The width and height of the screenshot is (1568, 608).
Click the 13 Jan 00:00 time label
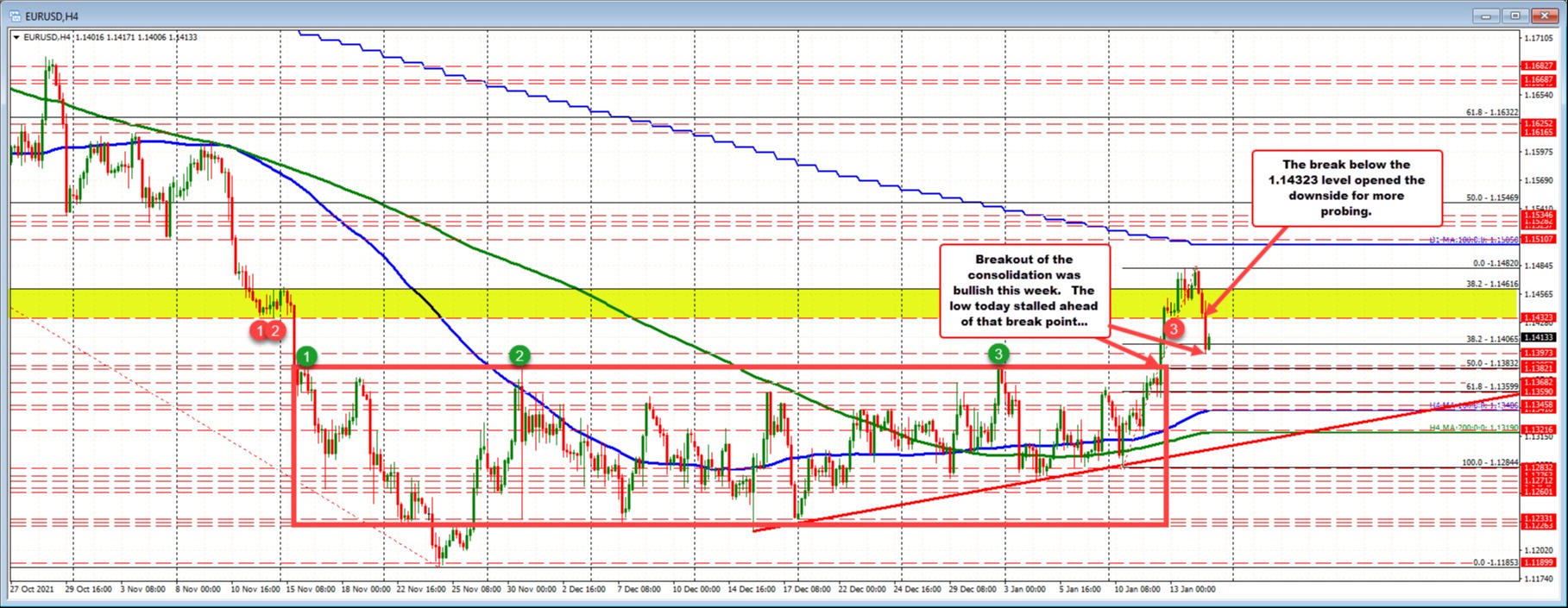click(x=1193, y=589)
